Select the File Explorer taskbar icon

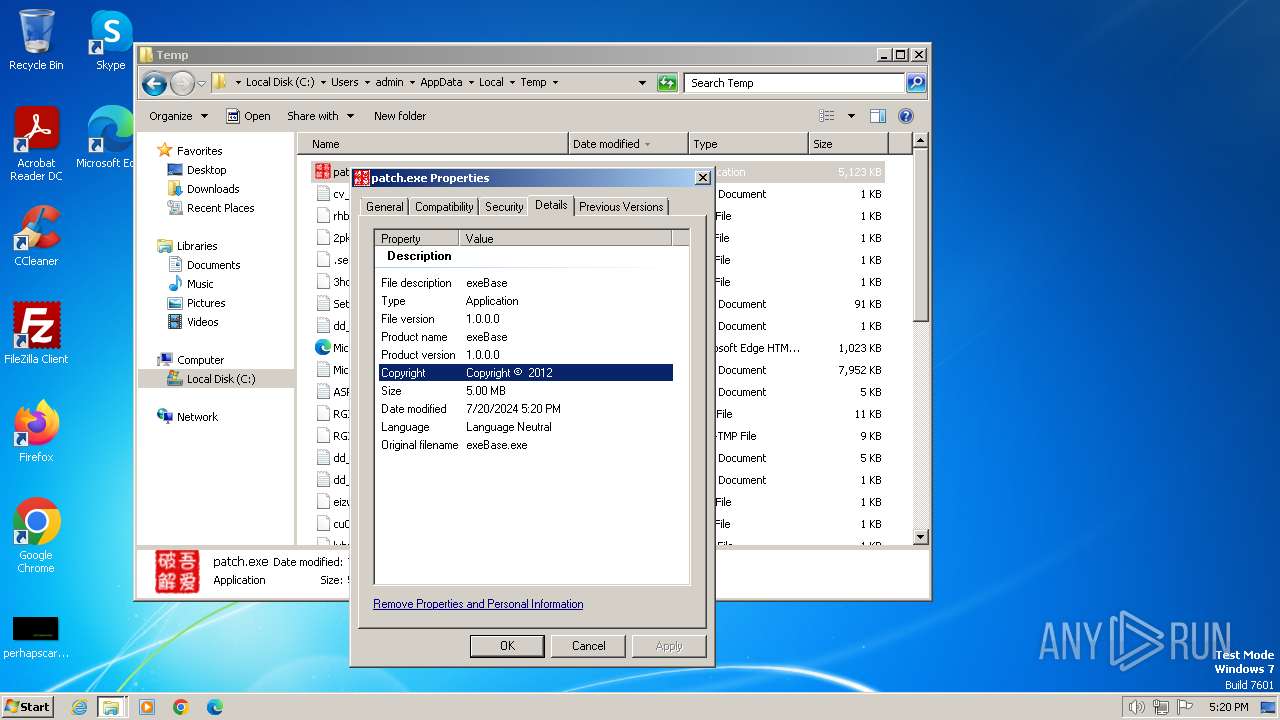tap(111, 707)
